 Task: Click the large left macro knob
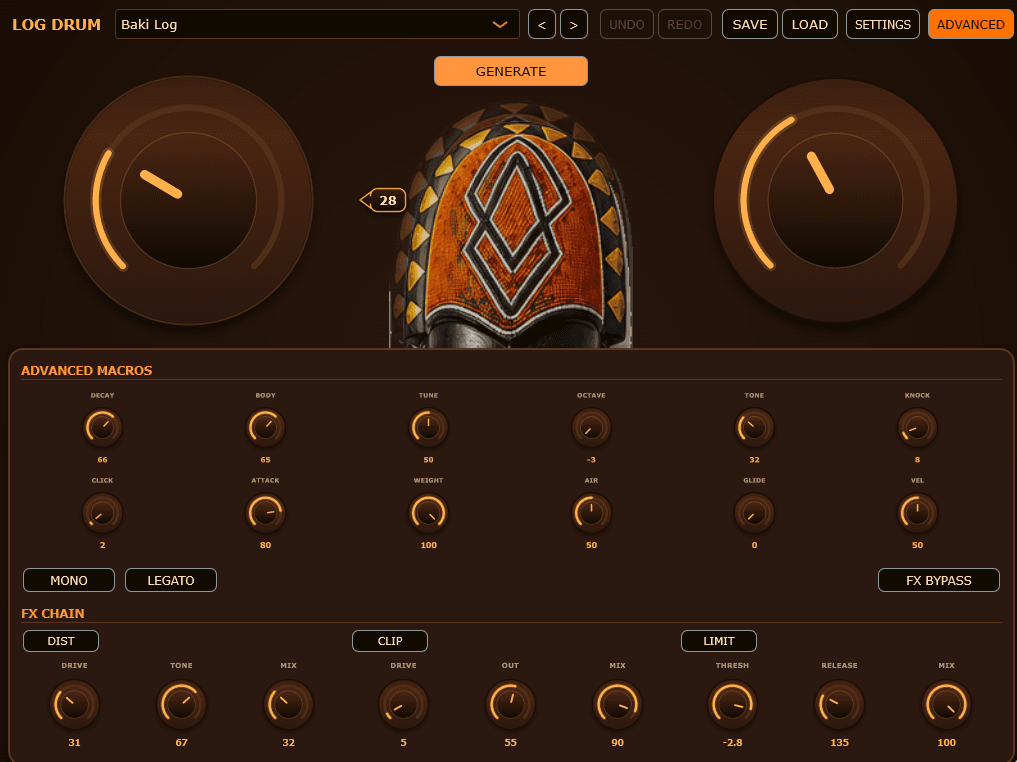[189, 200]
